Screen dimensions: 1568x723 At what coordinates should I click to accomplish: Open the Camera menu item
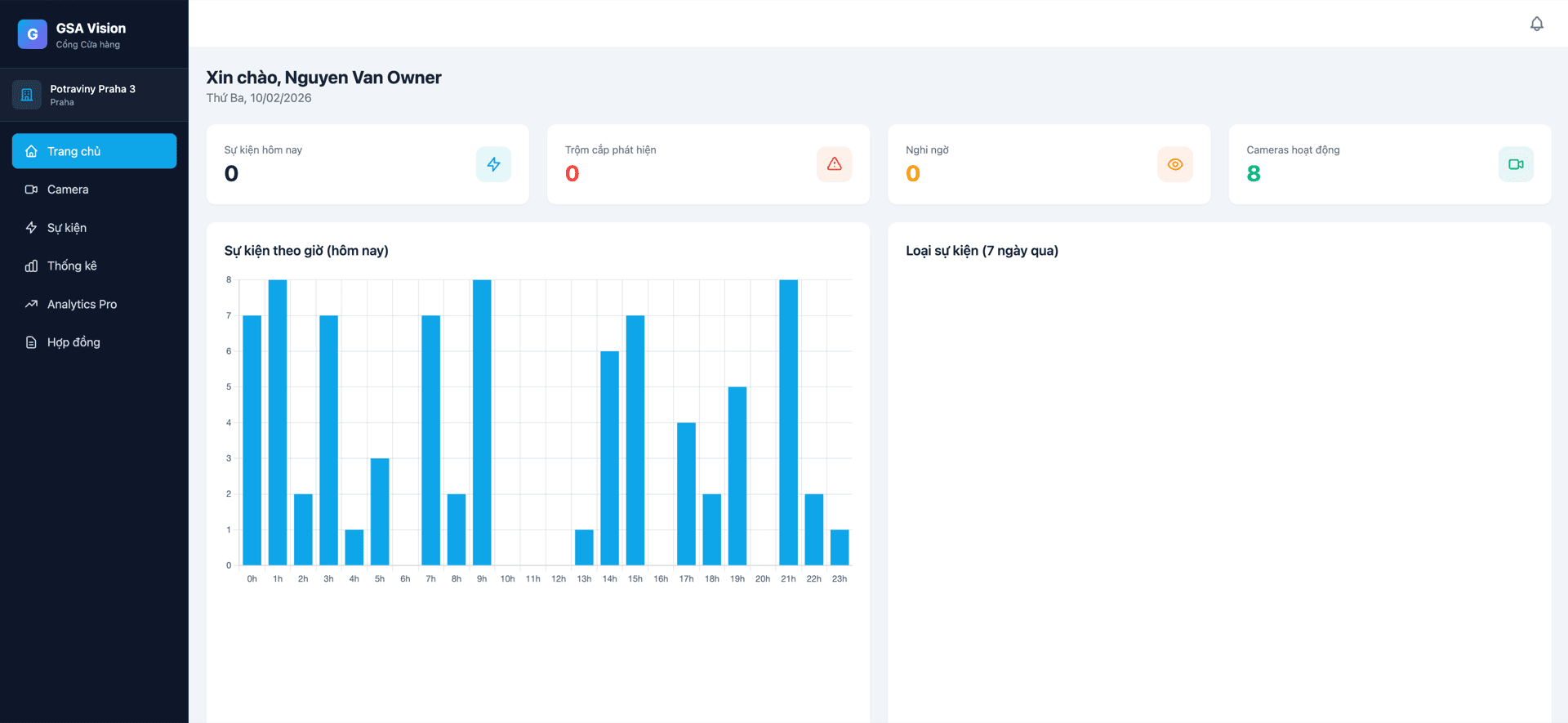pos(94,190)
